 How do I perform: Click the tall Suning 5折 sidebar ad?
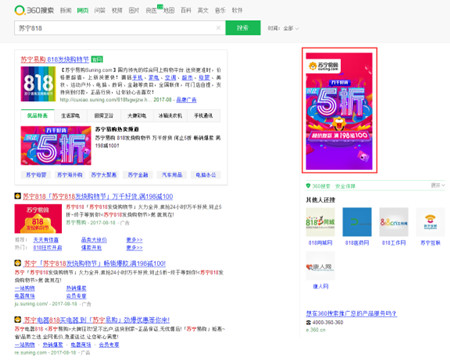point(339,111)
